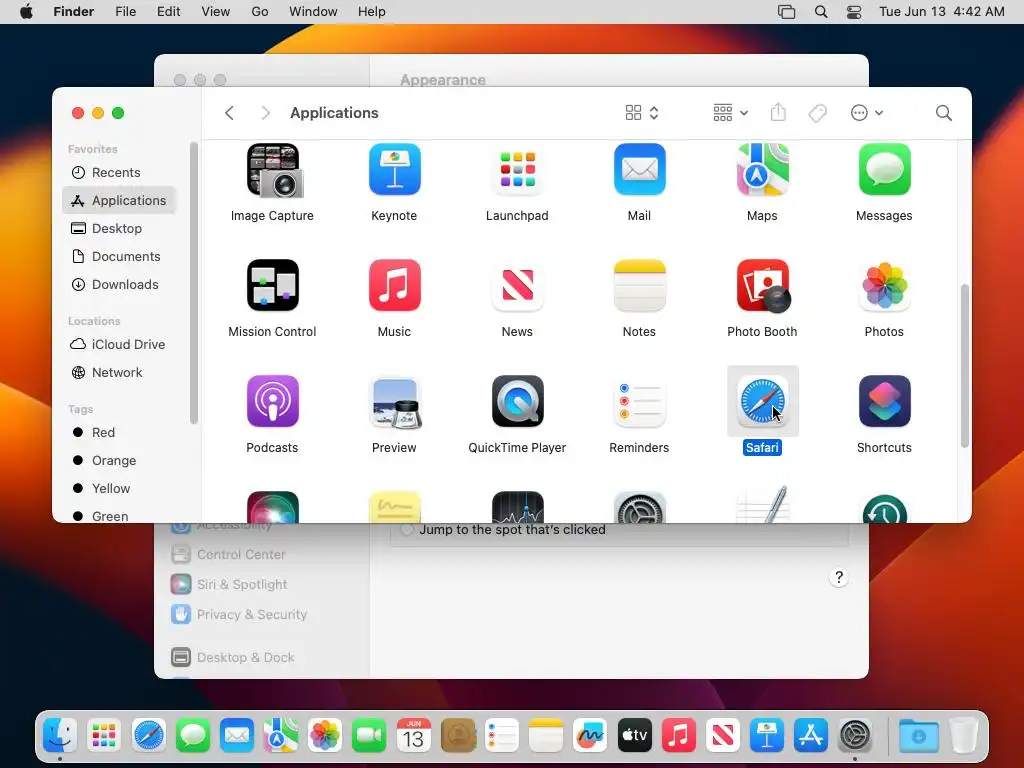This screenshot has height=768, width=1024.
Task: Select the News app in Finder window
Action: pos(517,285)
